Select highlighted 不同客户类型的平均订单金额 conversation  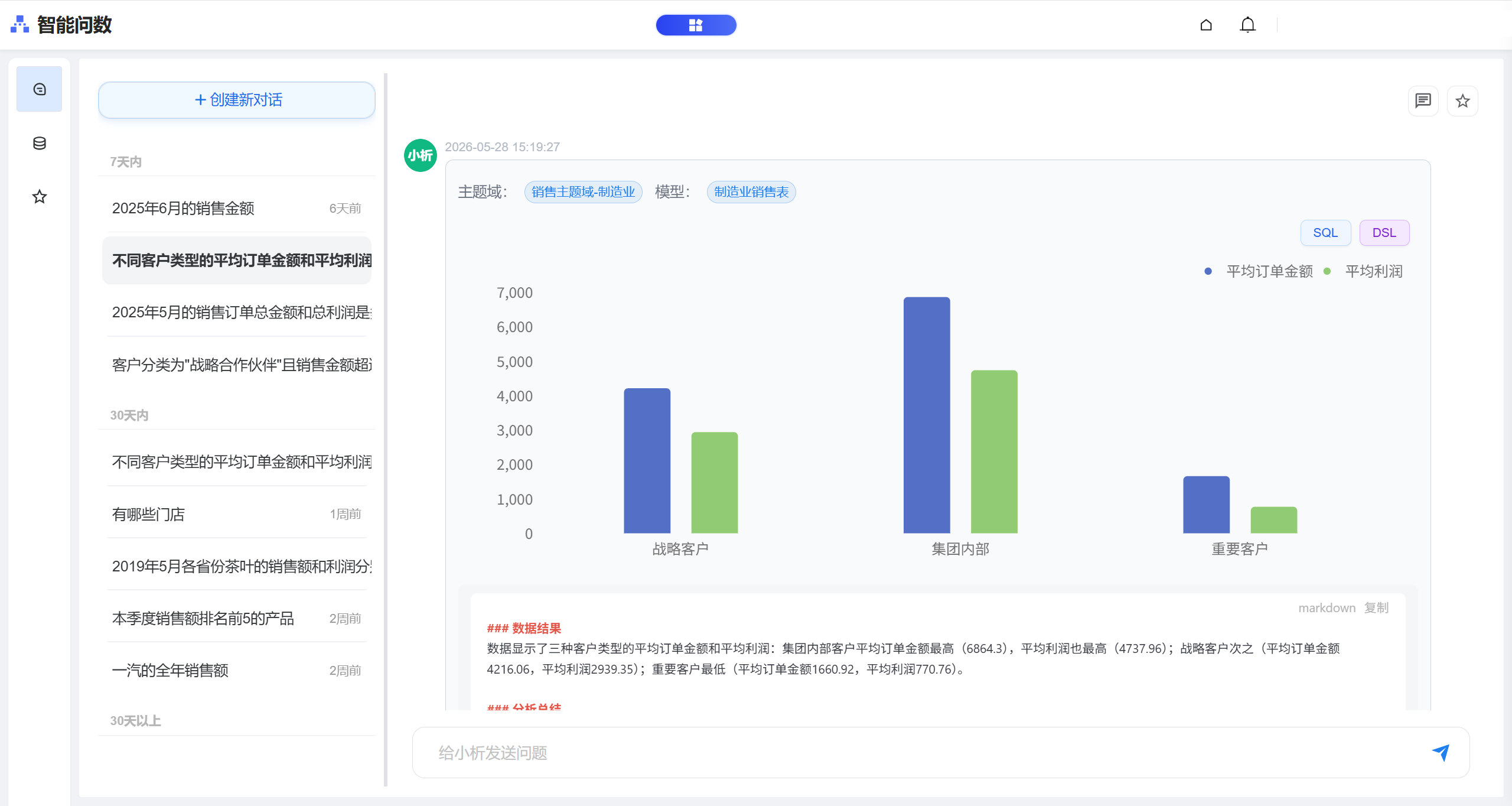point(237,261)
